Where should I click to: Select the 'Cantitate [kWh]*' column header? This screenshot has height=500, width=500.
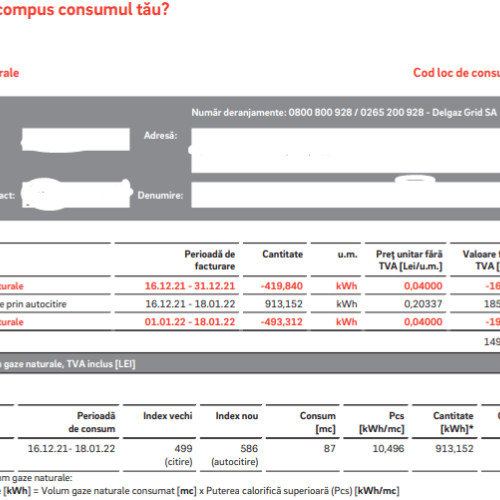[453, 422]
